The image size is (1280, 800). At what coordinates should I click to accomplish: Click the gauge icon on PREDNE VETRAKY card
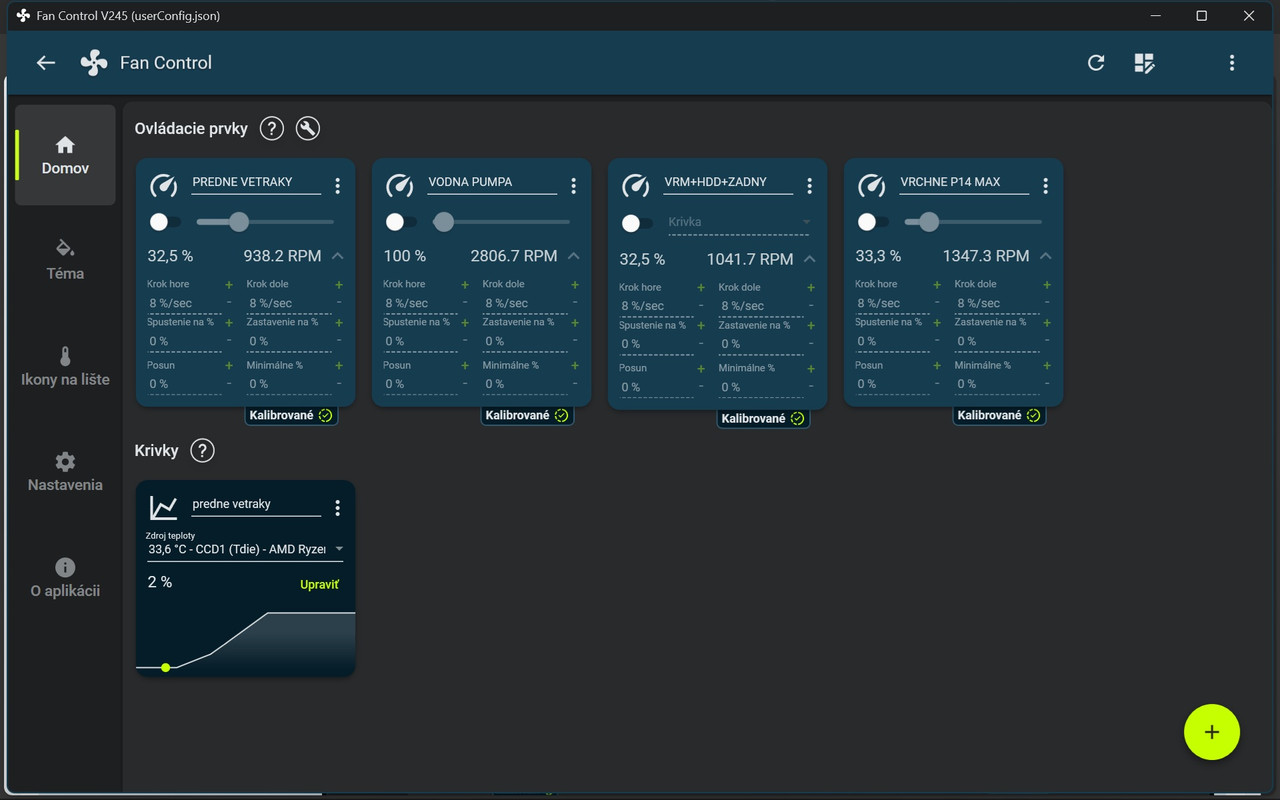click(x=164, y=186)
